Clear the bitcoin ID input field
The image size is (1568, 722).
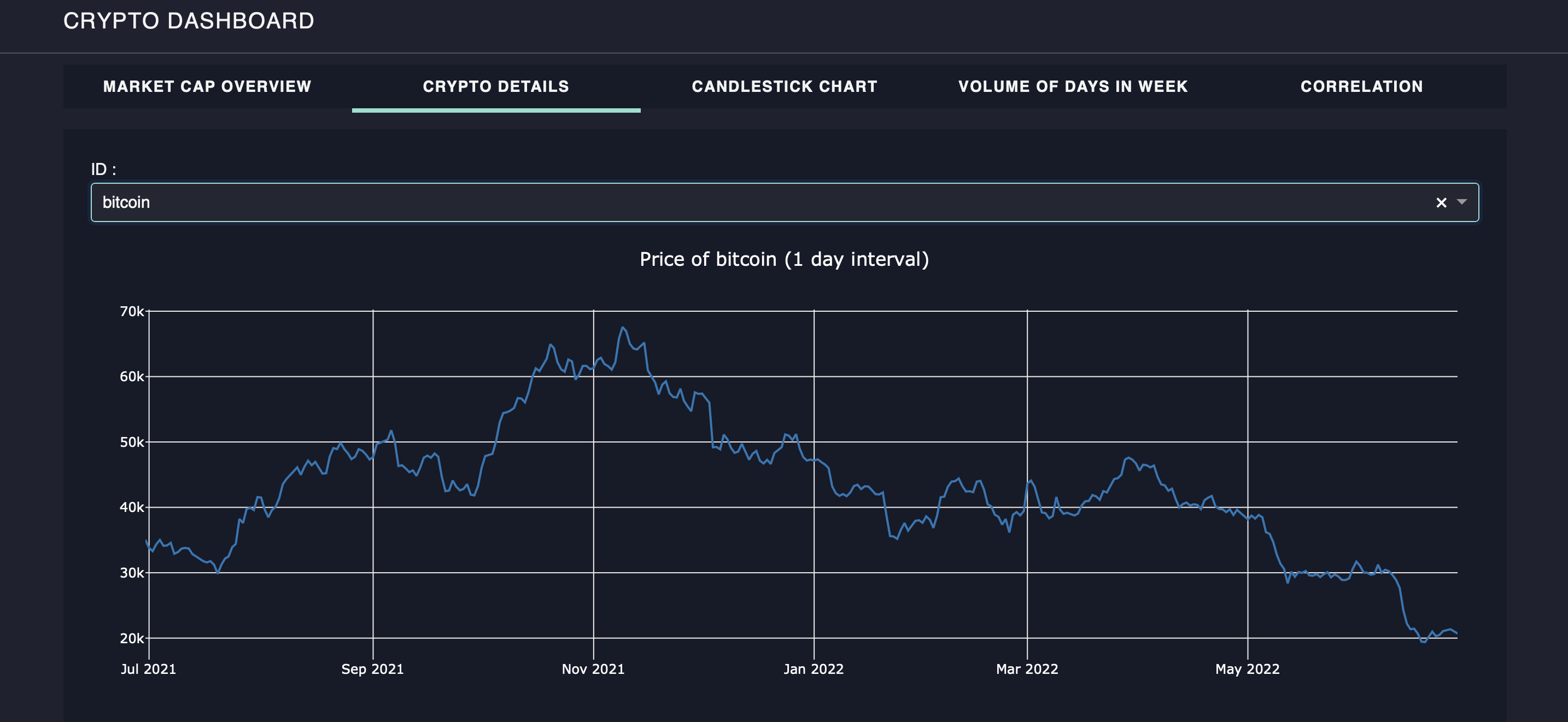(x=1440, y=202)
